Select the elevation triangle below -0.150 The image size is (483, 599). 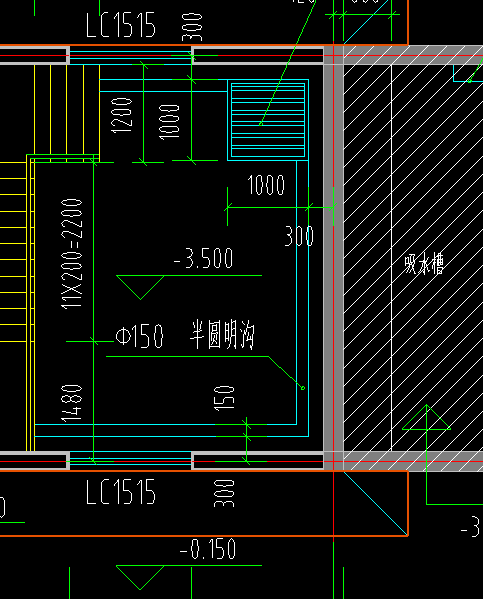pos(140,577)
